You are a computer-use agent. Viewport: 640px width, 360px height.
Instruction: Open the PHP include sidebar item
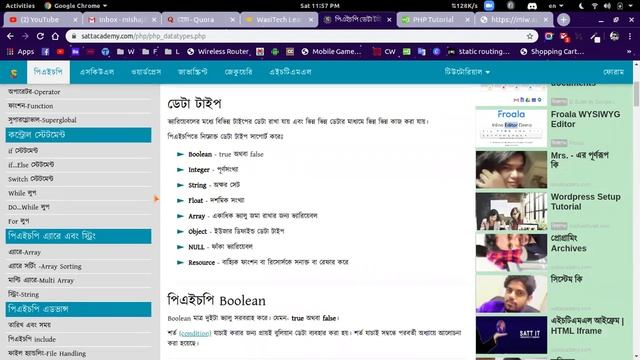point(32,339)
